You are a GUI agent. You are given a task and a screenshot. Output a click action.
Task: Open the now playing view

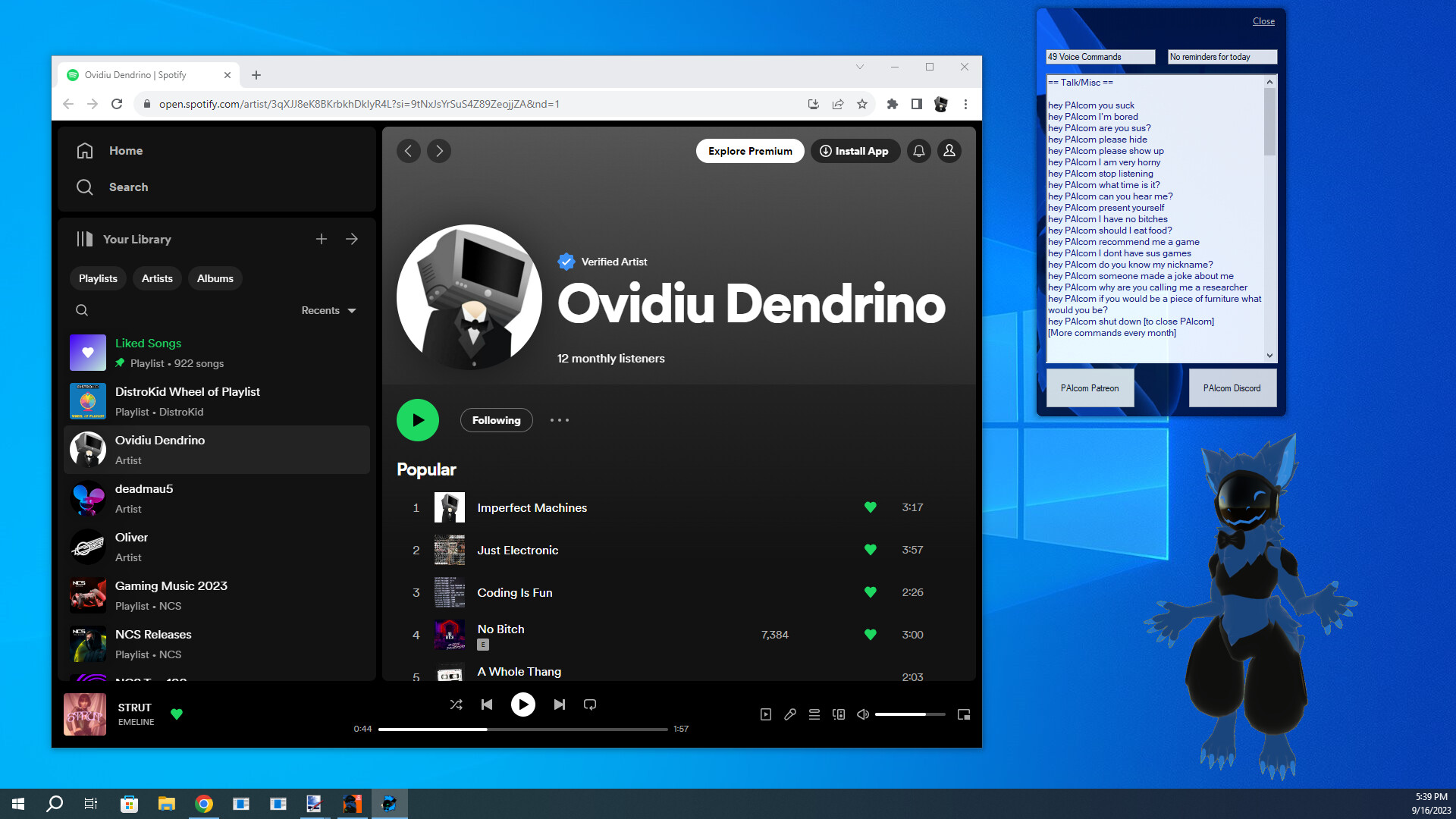(766, 714)
